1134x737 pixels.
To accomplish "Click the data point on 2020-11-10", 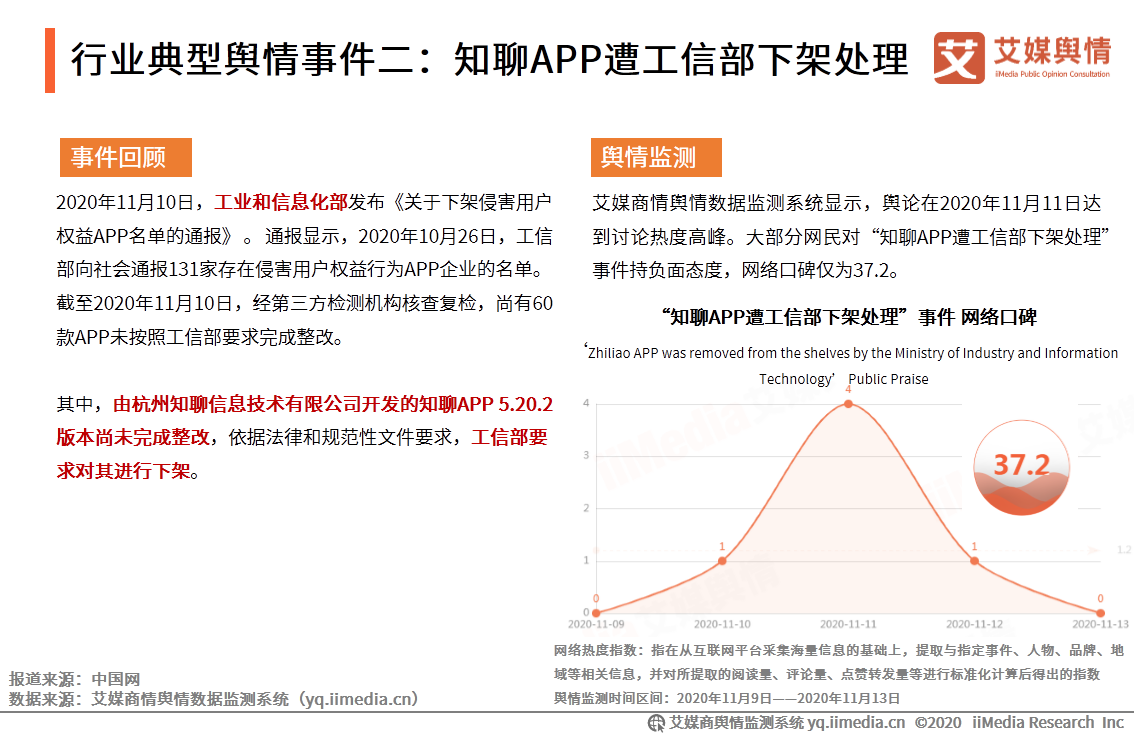I will pyautogui.click(x=722, y=561).
